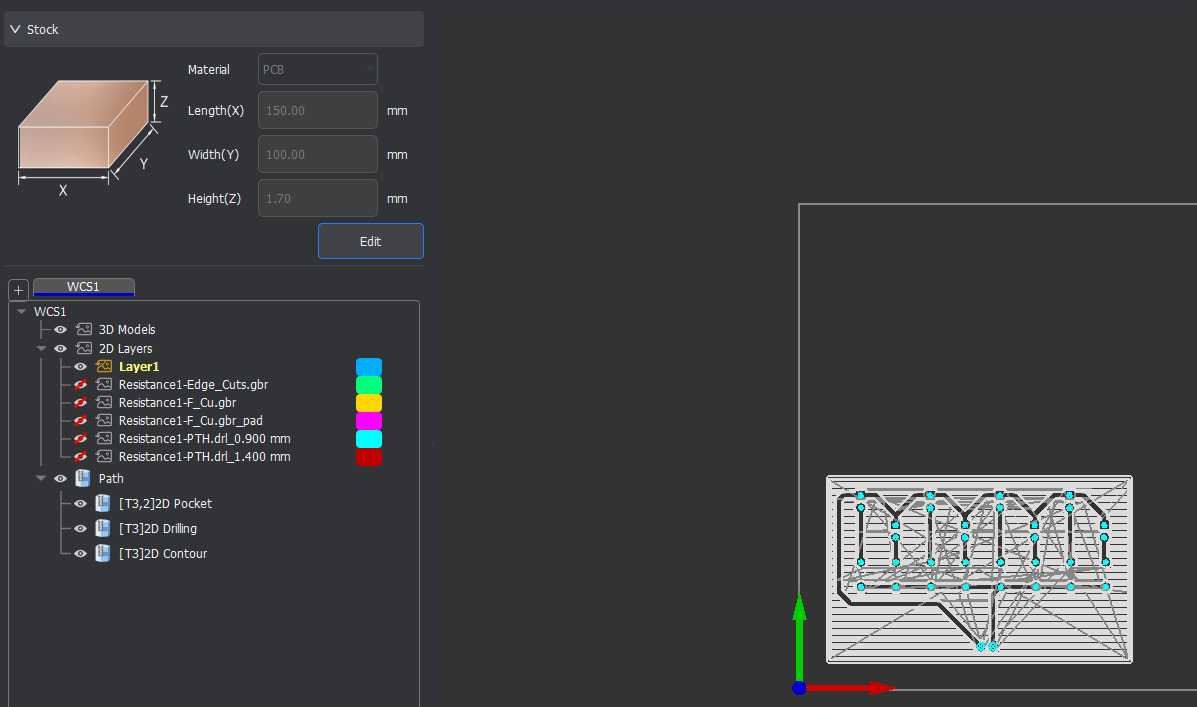Collapse the 2D Layers tree node
This screenshot has width=1197, height=707.
point(41,349)
